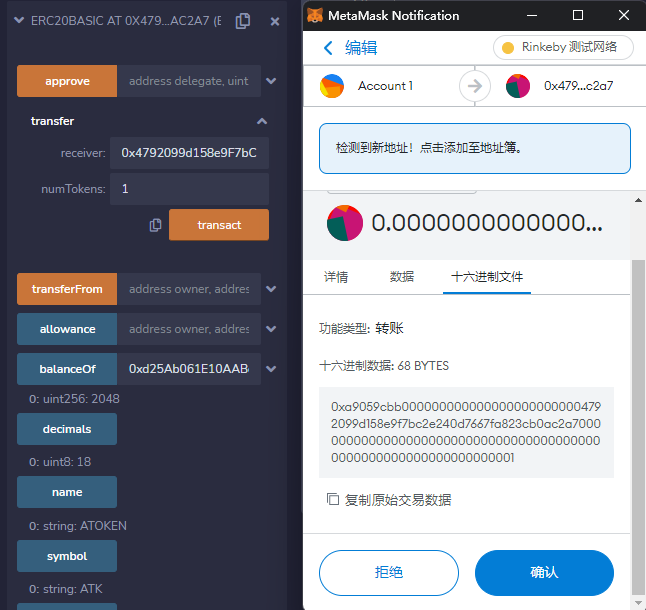Call the name function
This screenshot has height=610, width=646.
click(x=67, y=492)
